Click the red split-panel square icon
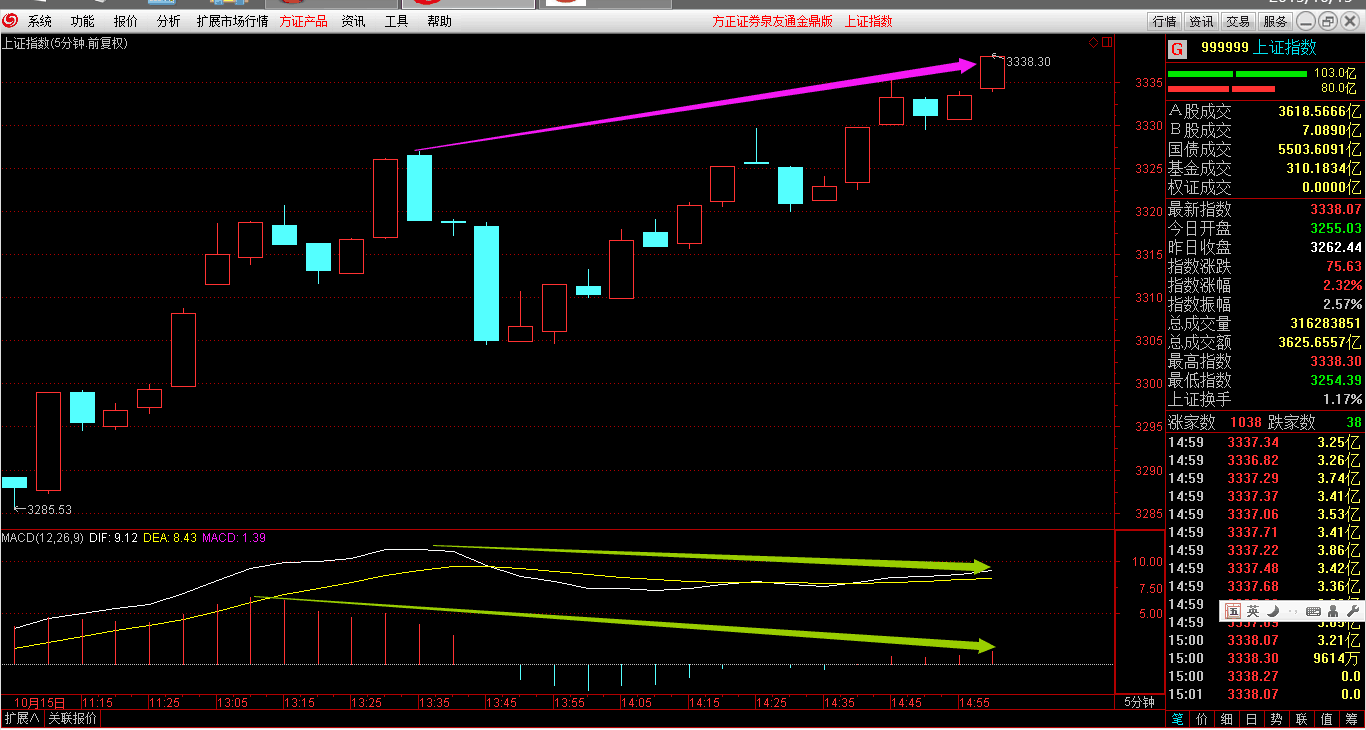Screen dimensions: 1366x730 tap(1106, 42)
